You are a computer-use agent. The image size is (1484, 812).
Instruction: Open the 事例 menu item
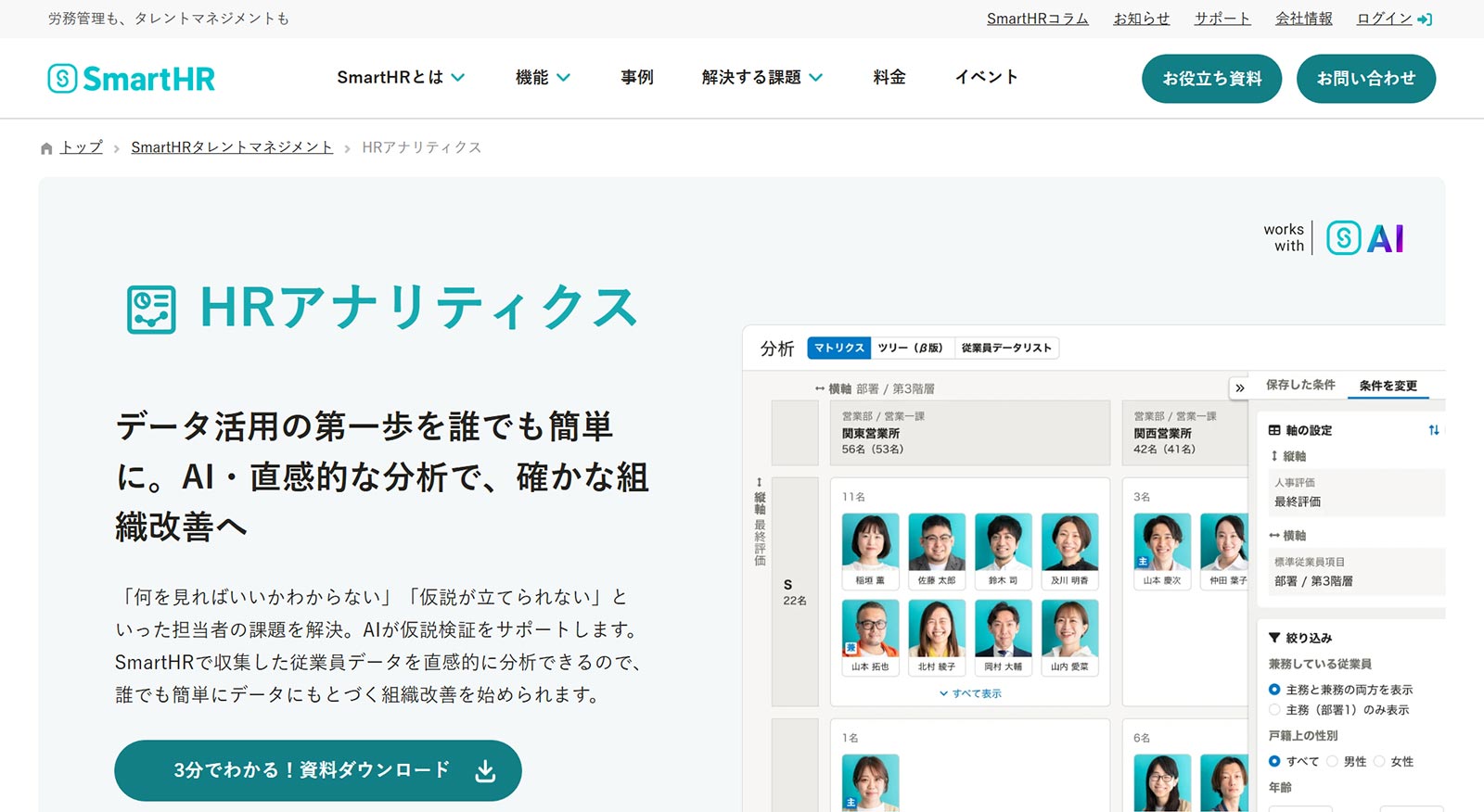[x=637, y=78]
